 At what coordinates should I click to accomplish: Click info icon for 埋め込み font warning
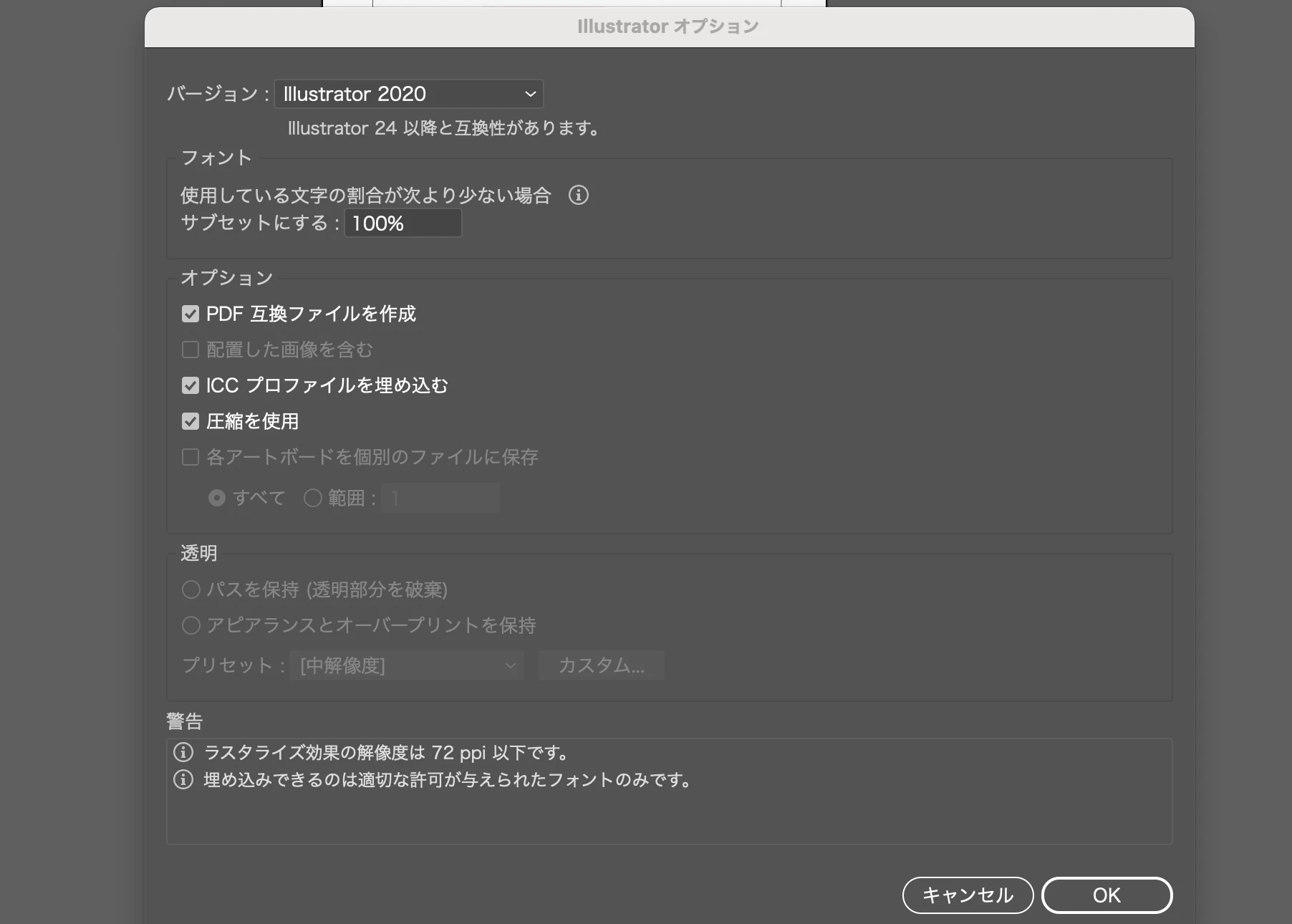(x=183, y=779)
